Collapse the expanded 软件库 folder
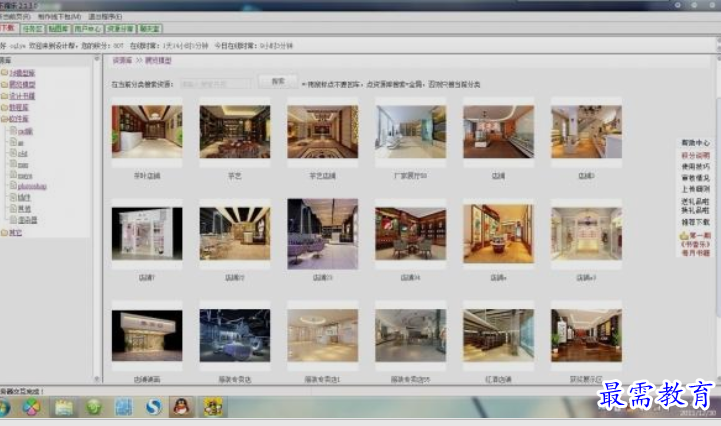Viewport: 721px width, 426px height. coord(18,119)
